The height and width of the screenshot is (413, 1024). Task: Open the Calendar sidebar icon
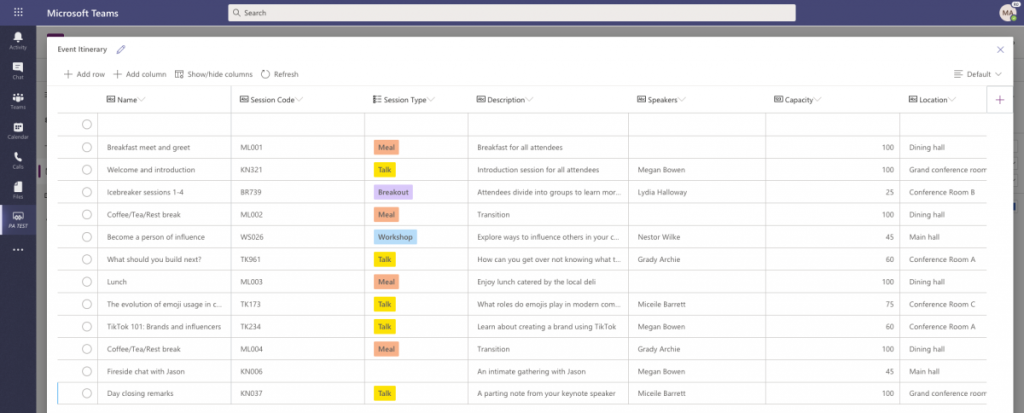(x=18, y=130)
